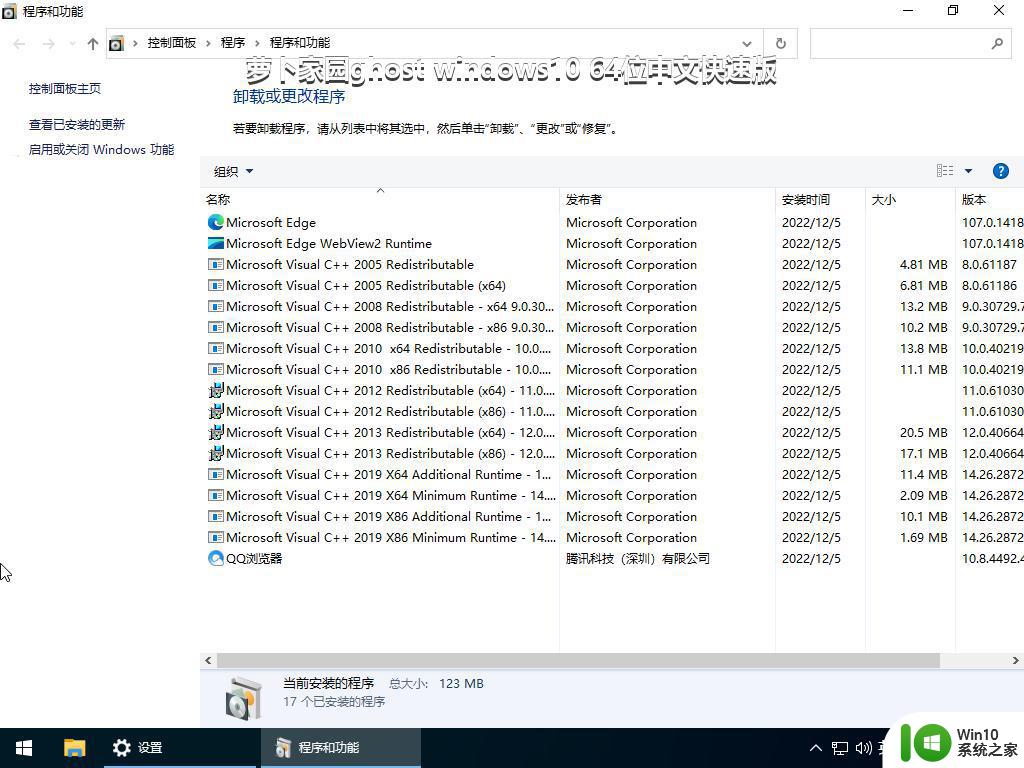Show hidden system tray icons
Image resolution: width=1024 pixels, height=768 pixels.
tap(815, 748)
